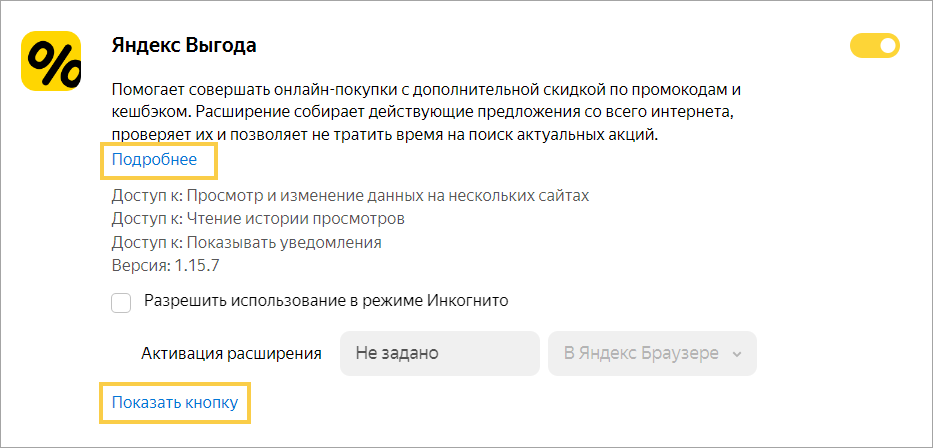
Task: Click the 'Чтение истории просмотров' access line
Action: tap(258, 218)
